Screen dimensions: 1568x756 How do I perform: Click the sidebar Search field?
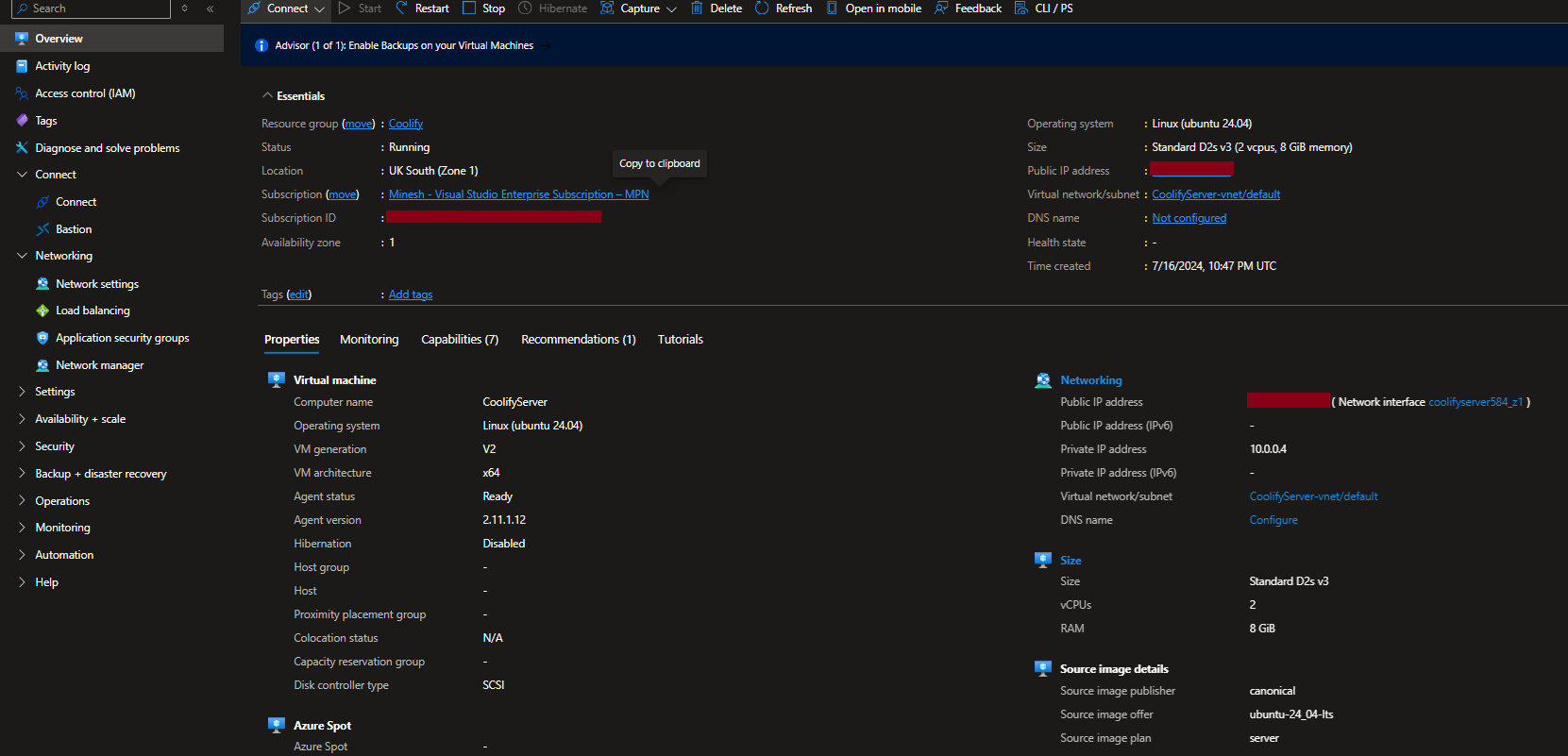point(94,8)
